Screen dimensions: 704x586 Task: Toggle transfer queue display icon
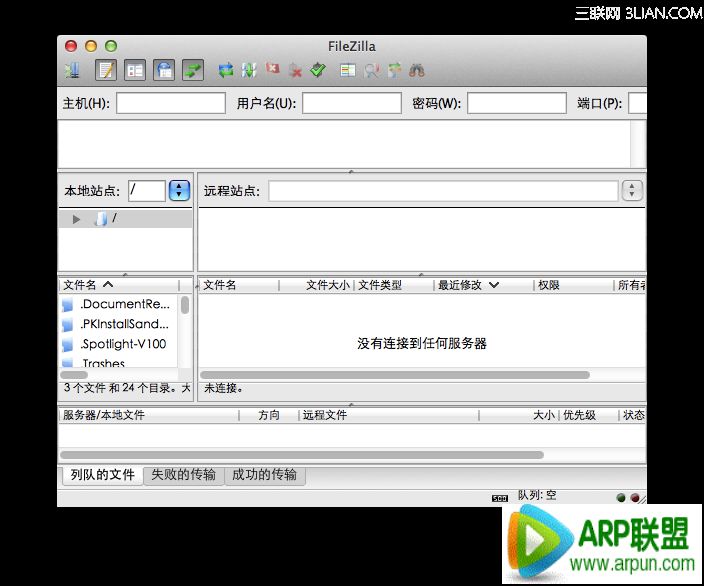pos(193,70)
